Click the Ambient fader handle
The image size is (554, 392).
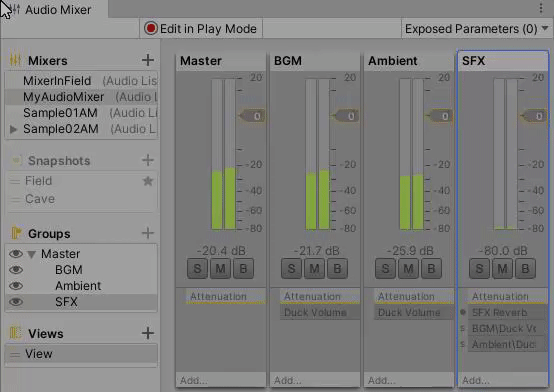coord(440,116)
